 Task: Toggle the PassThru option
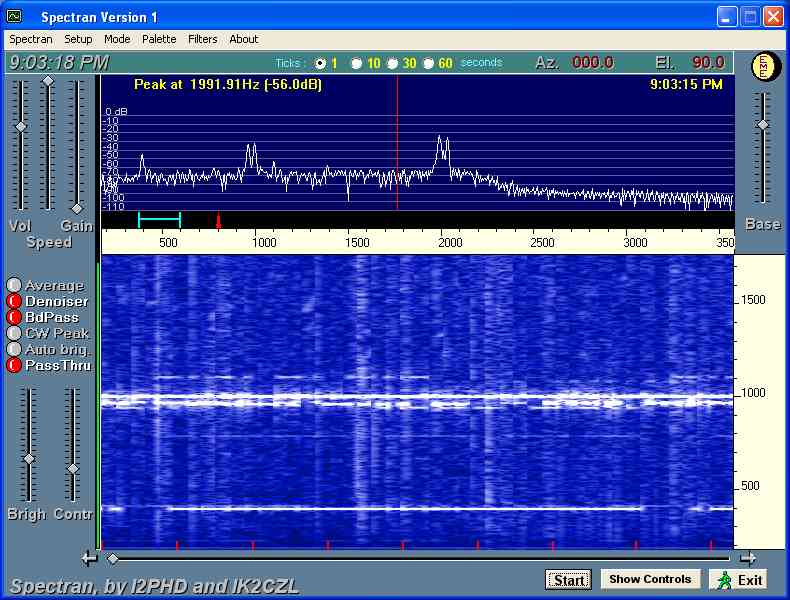coord(14,365)
